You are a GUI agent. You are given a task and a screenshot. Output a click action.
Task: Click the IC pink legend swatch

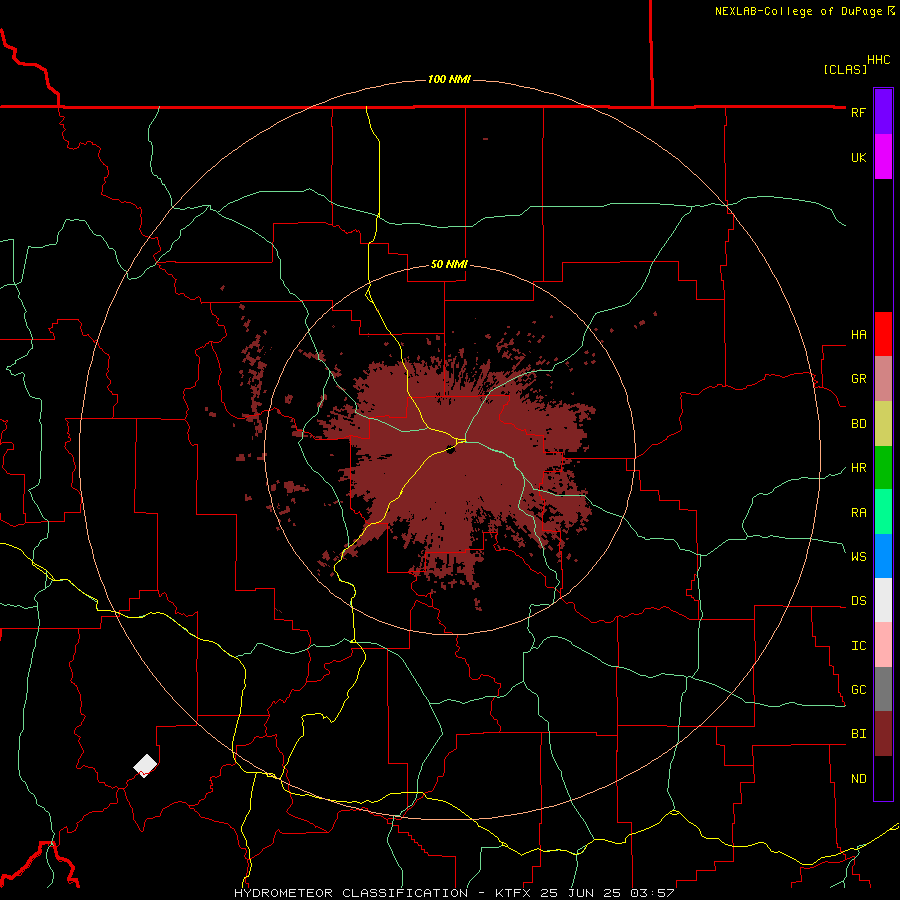coord(883,645)
